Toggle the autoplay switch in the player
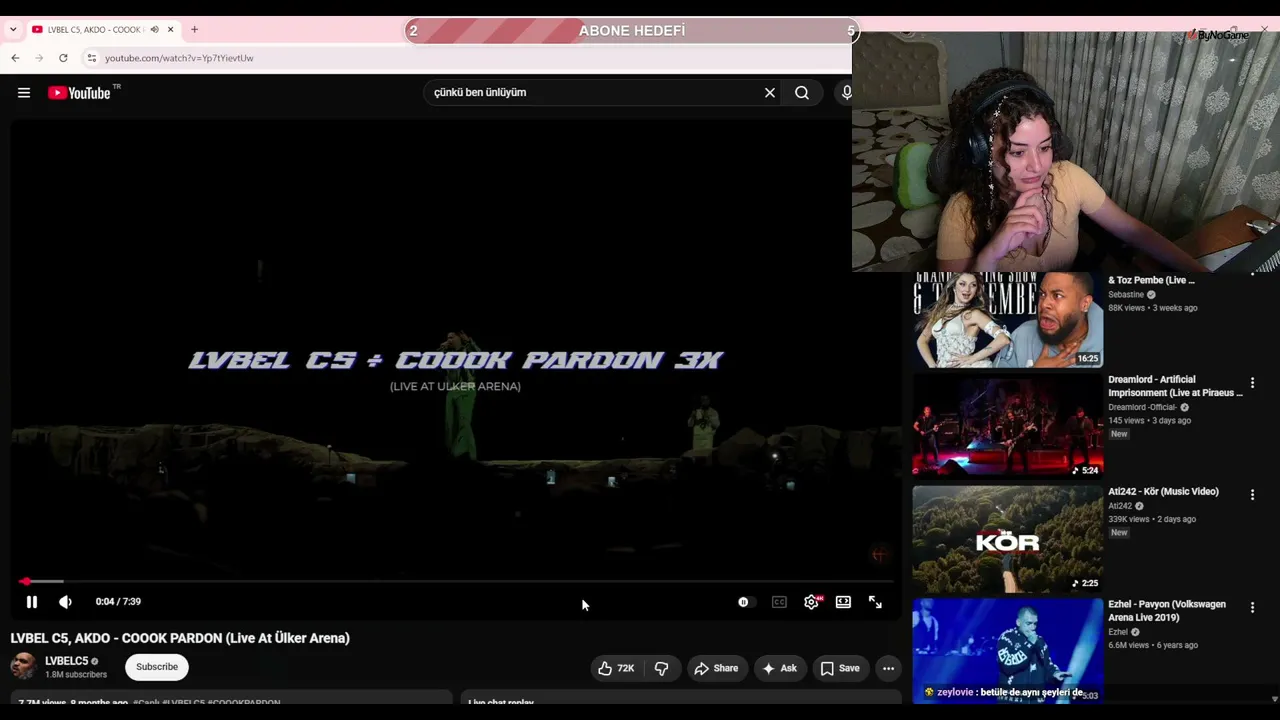The width and height of the screenshot is (1280, 720). (x=745, y=602)
